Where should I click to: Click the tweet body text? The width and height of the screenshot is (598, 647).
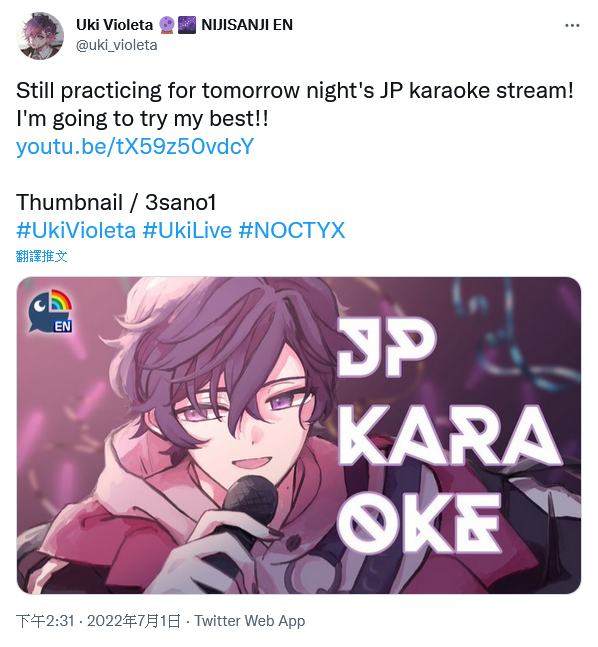[x=295, y=104]
